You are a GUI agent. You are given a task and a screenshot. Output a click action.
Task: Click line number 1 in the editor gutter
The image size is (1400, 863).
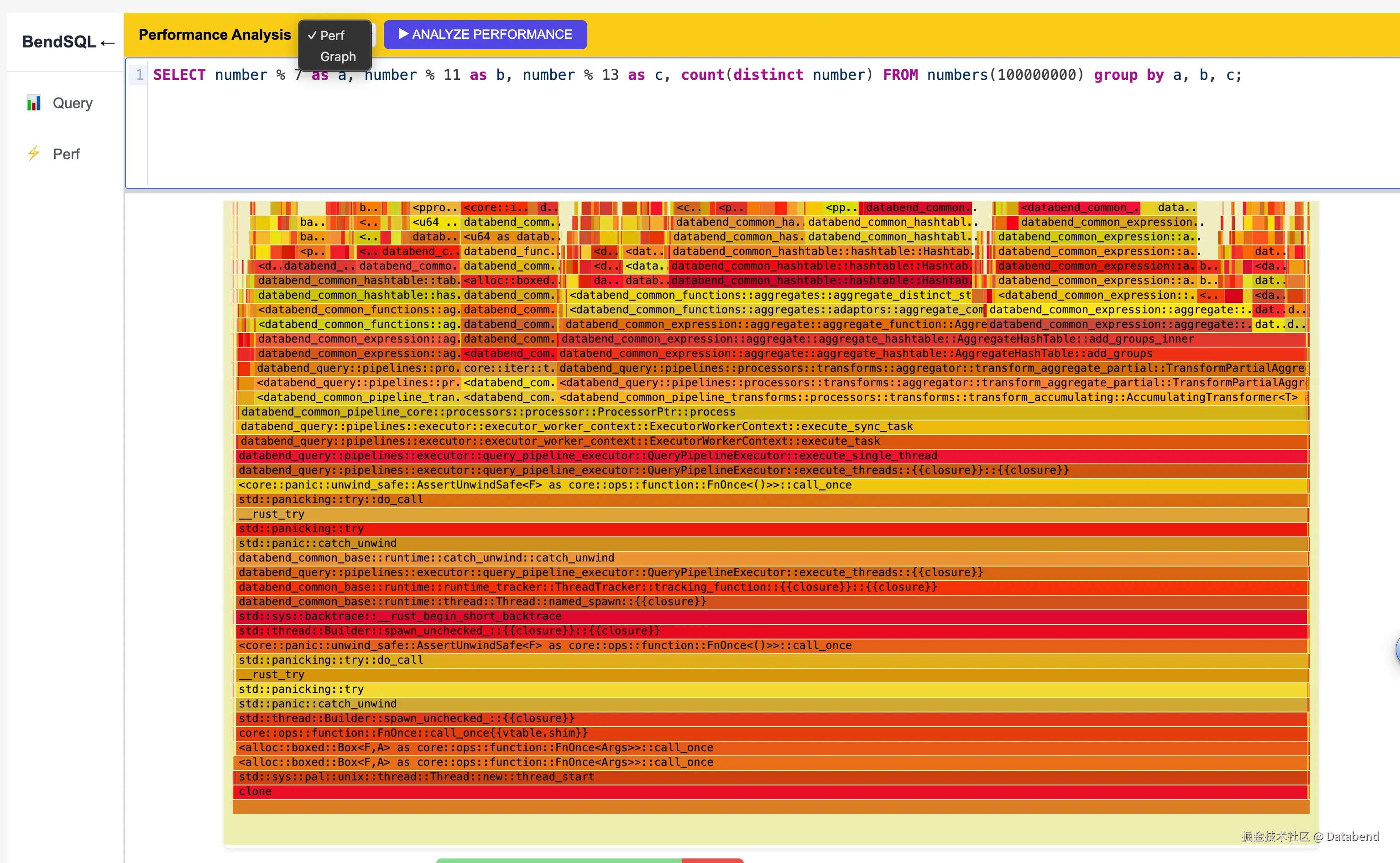tap(139, 75)
